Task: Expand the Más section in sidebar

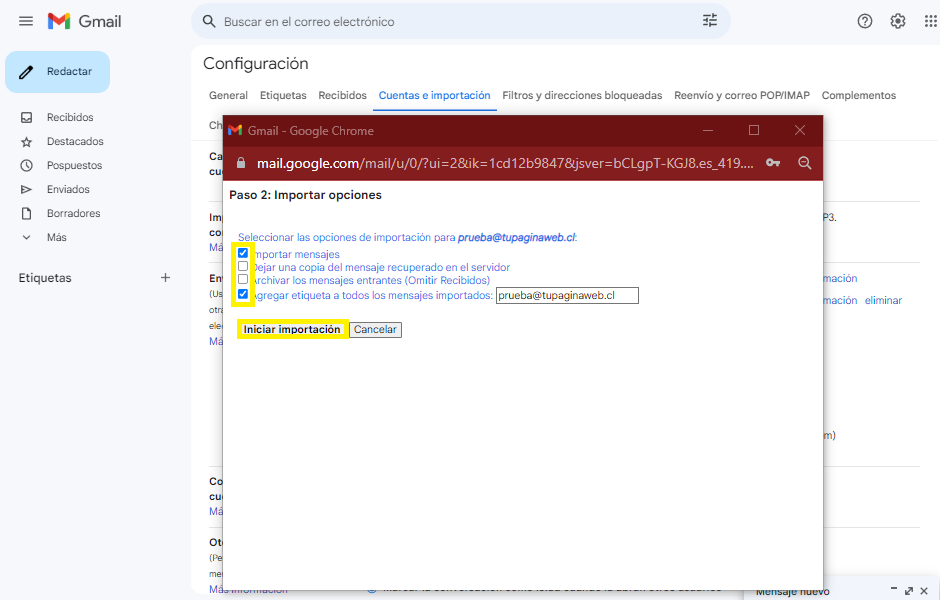Action: tap(56, 237)
